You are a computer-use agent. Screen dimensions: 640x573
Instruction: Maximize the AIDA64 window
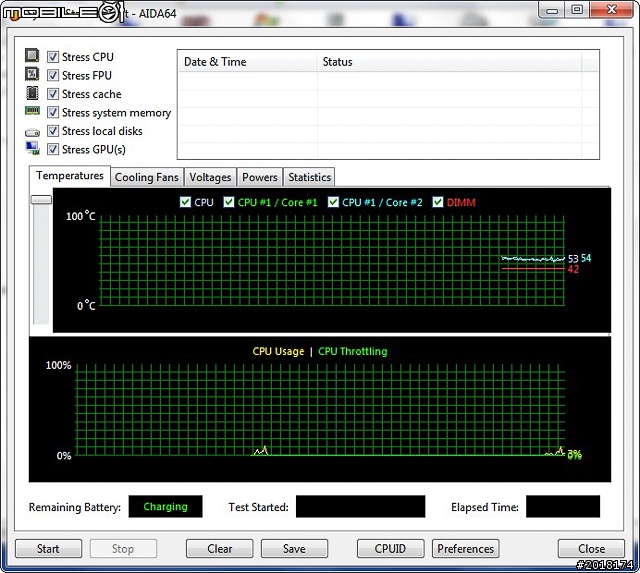[577, 10]
